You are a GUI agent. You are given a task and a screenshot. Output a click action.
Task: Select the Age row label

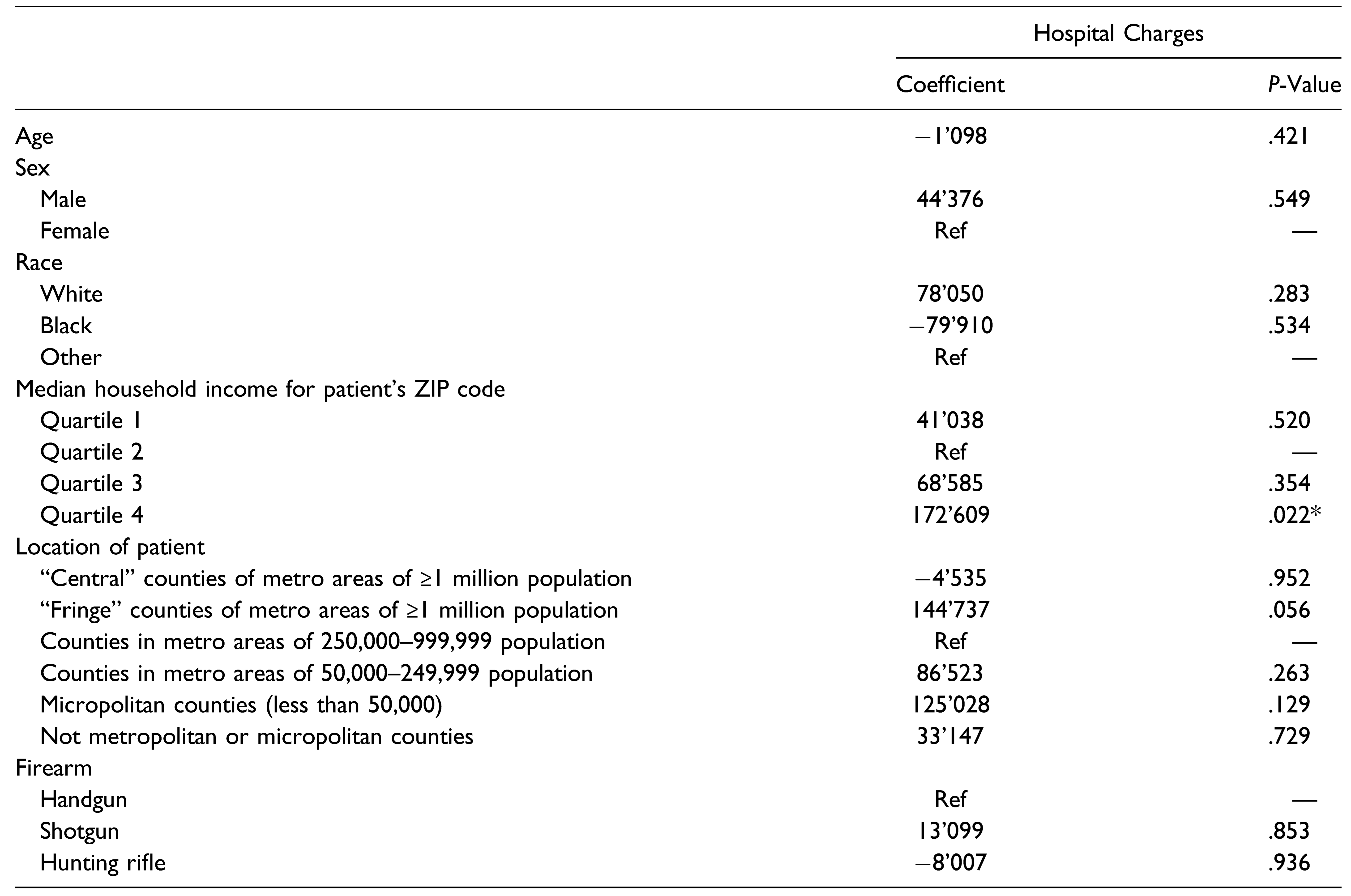[x=34, y=136]
